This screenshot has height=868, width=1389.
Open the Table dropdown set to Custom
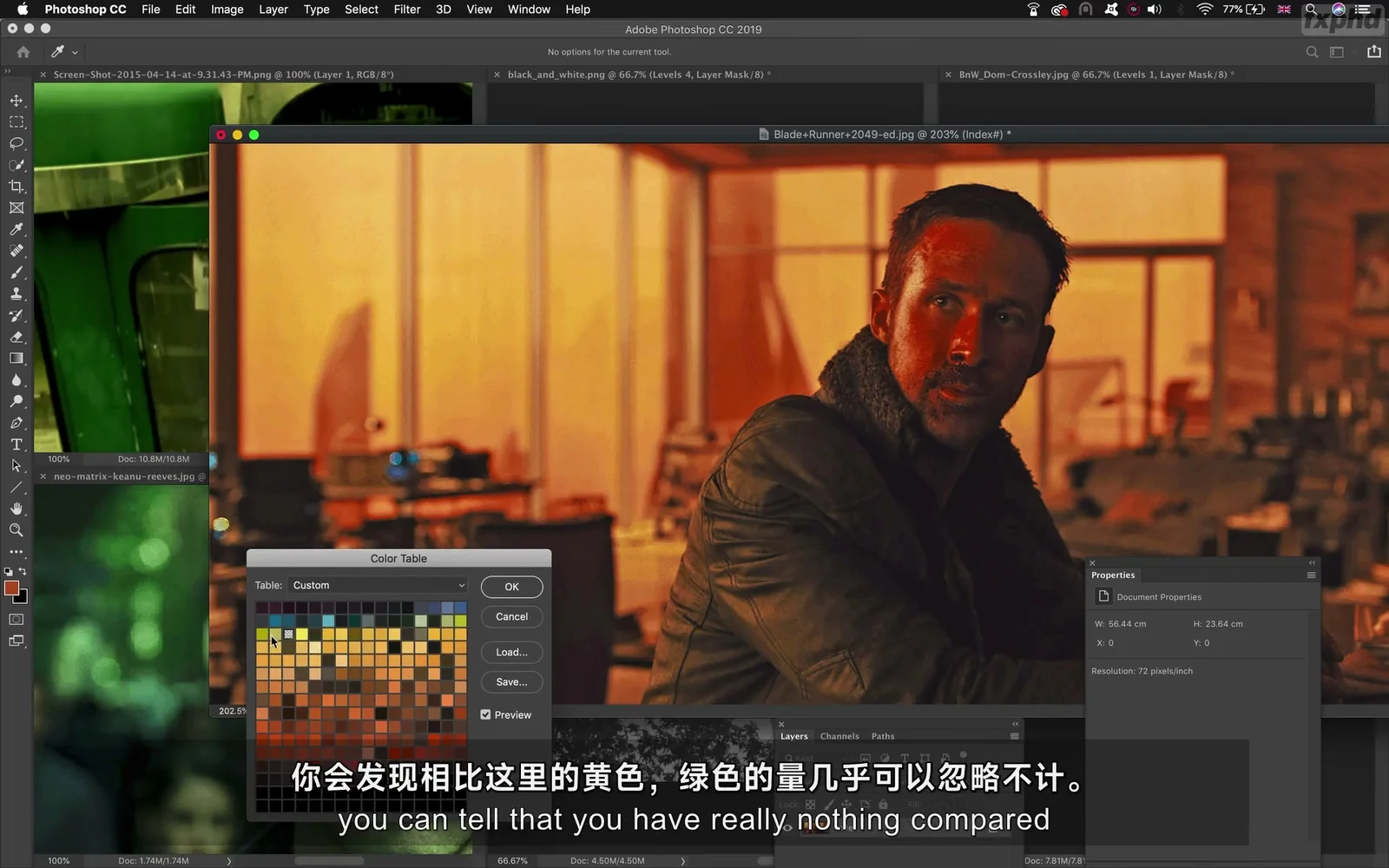(x=379, y=585)
